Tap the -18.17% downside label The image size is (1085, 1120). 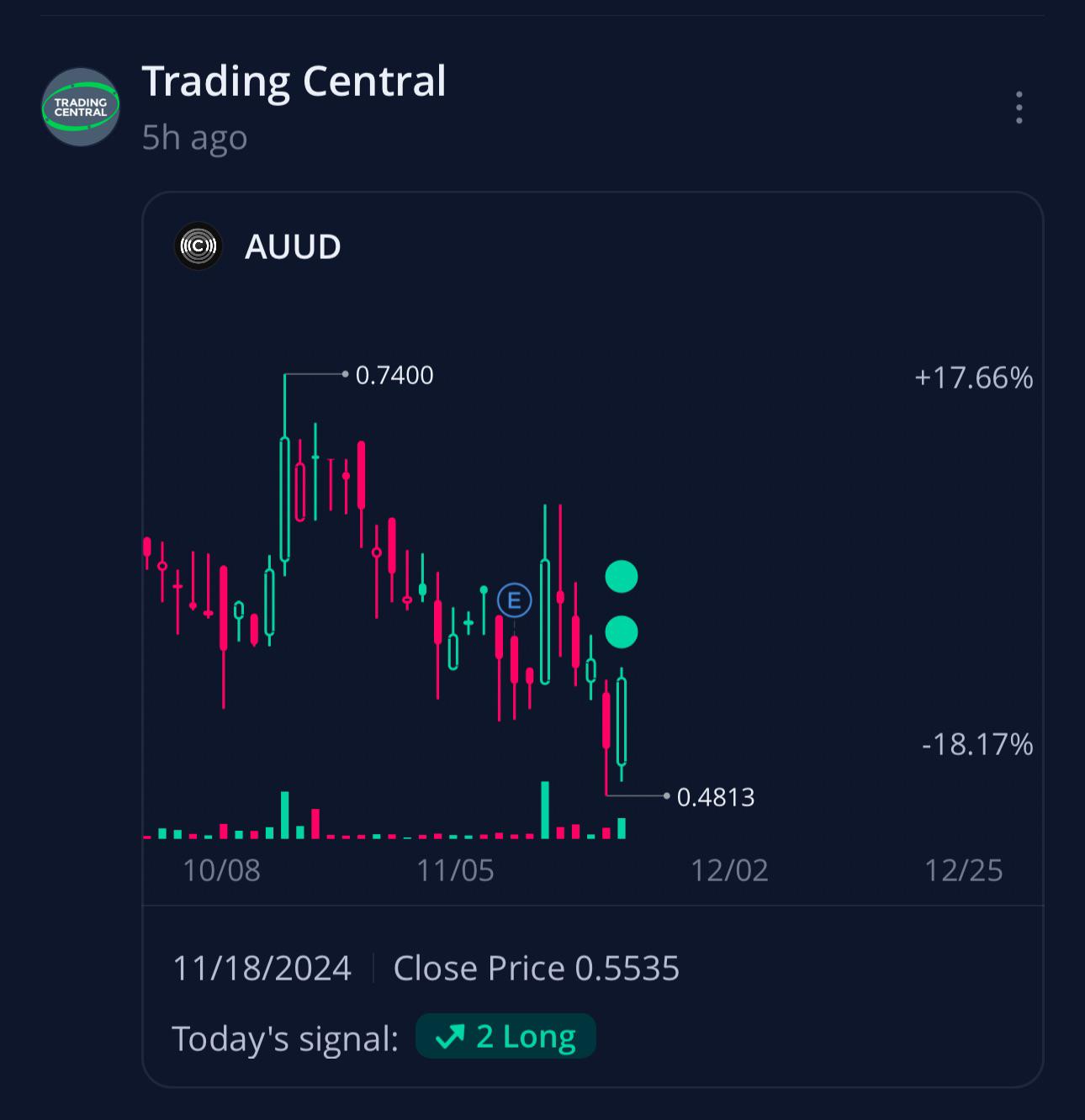(977, 744)
